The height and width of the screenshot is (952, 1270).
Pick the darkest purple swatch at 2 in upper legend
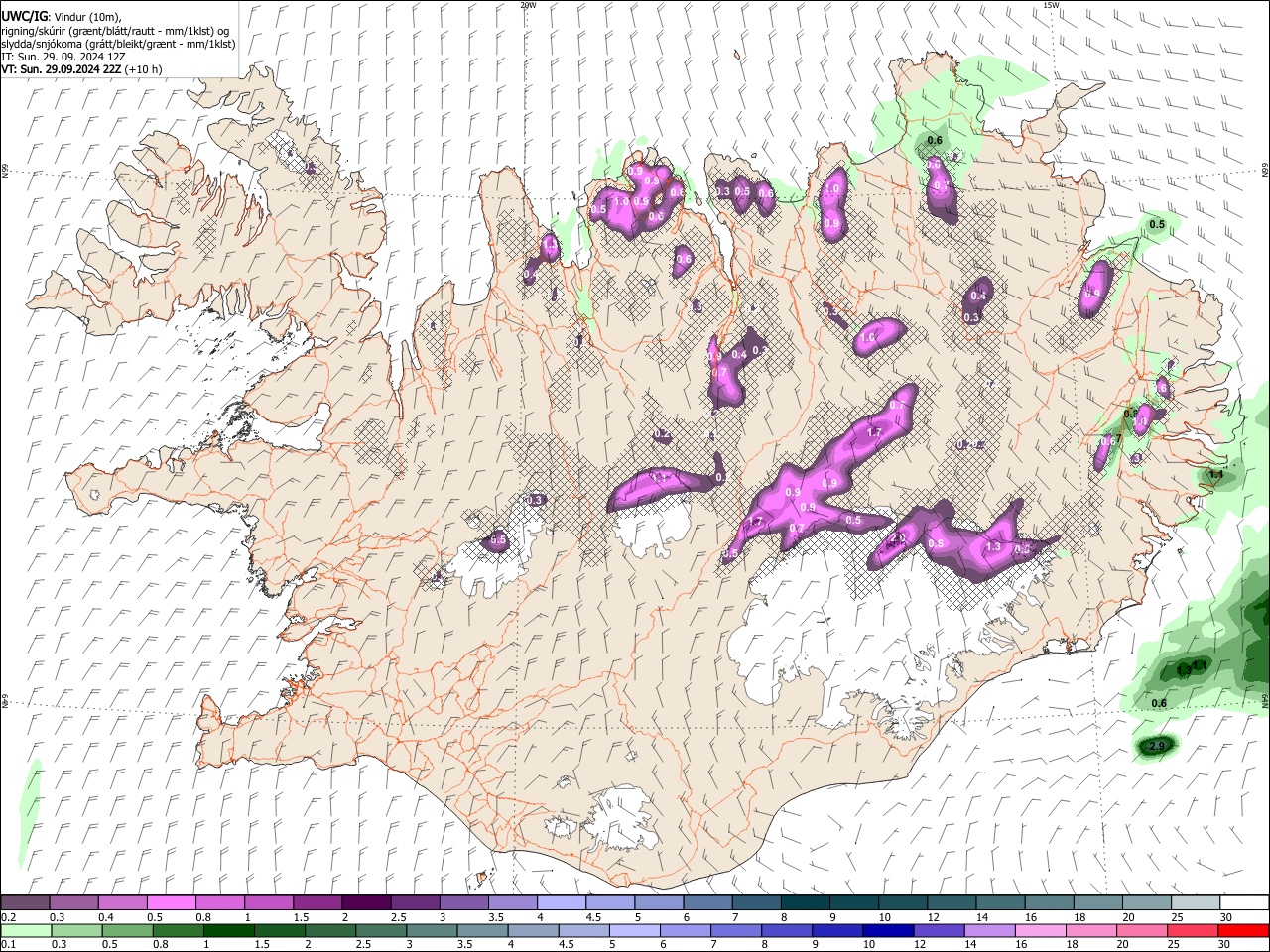tap(366, 903)
